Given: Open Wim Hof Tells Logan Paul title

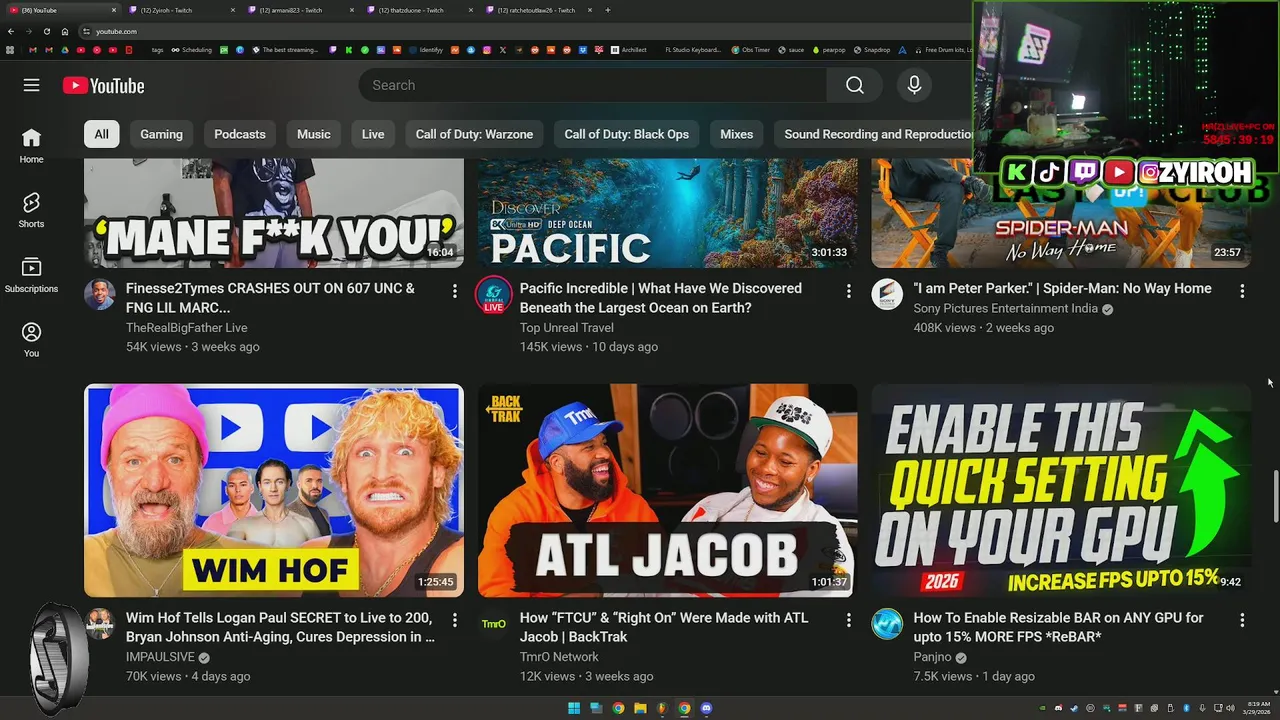Looking at the screenshot, I should [x=280, y=627].
